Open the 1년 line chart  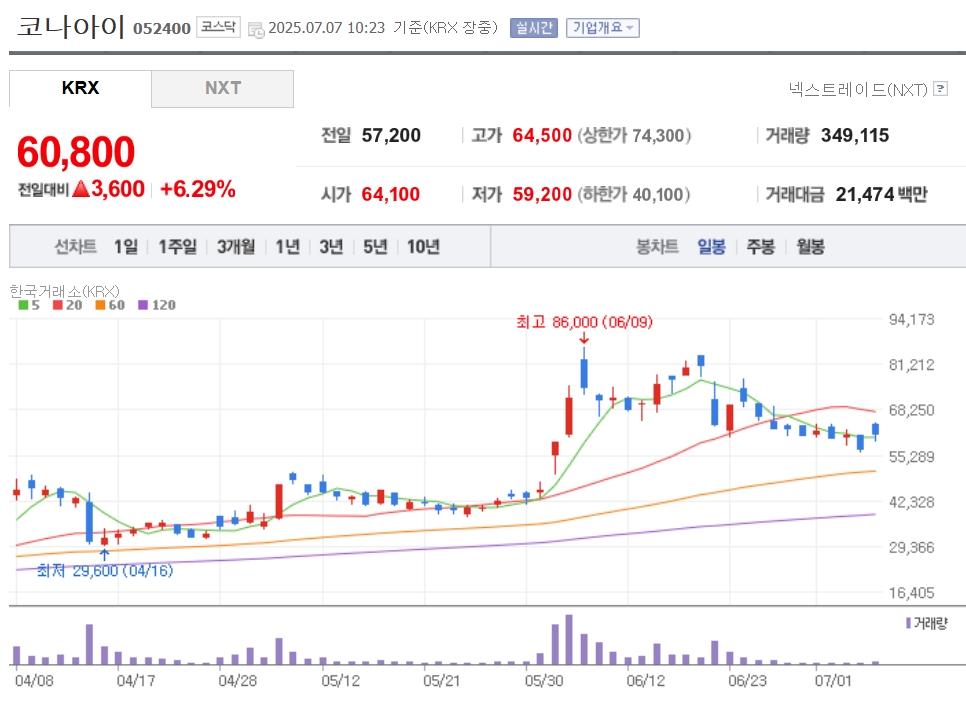287,247
